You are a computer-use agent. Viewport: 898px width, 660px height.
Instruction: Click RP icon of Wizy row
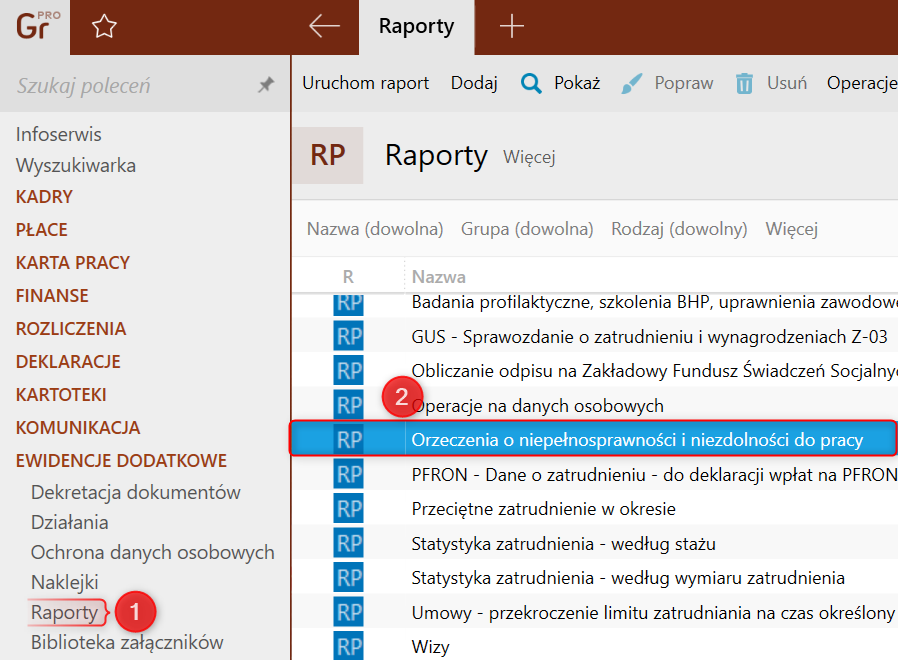348,646
